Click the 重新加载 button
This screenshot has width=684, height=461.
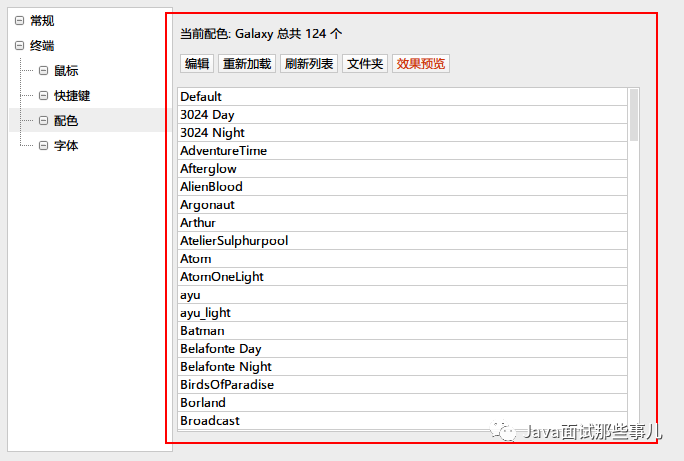click(x=247, y=64)
